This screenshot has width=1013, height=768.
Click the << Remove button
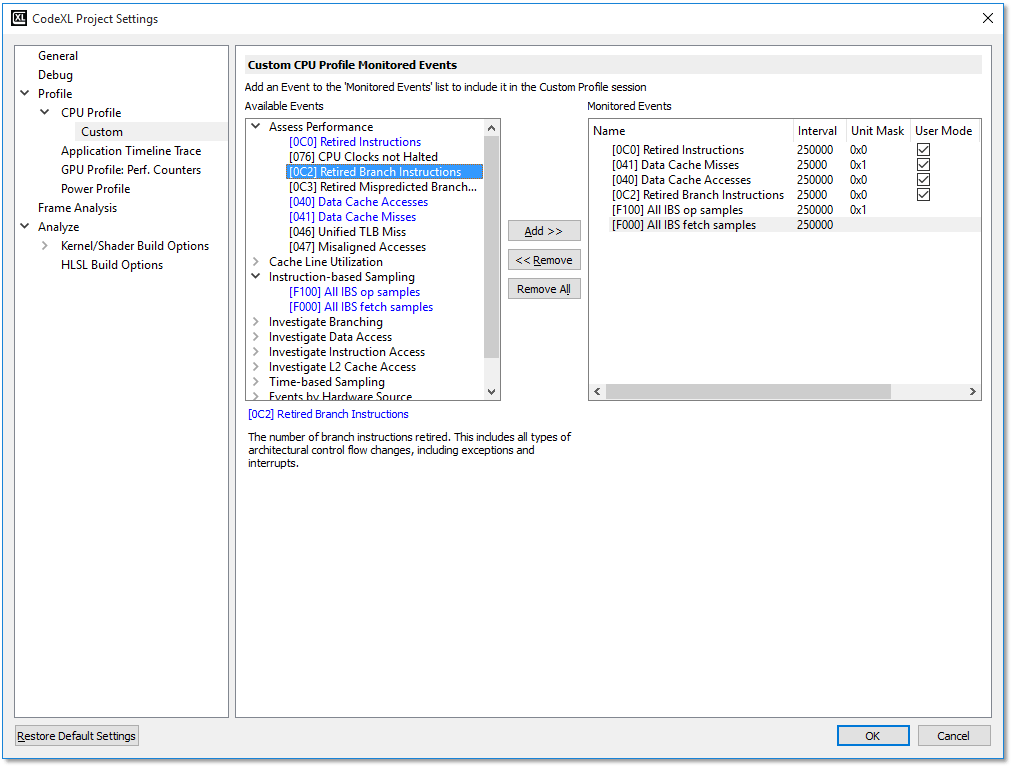[544, 260]
